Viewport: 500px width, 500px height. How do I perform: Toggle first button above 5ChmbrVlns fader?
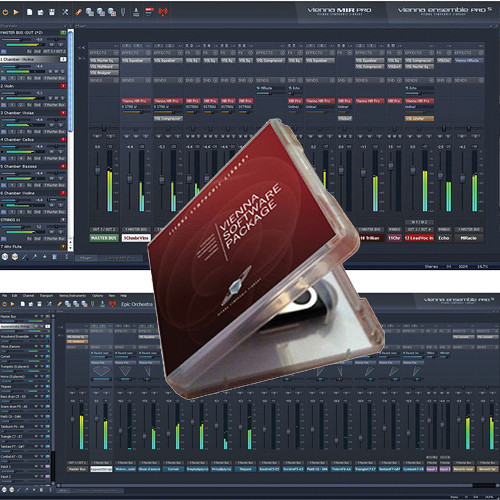point(126,136)
